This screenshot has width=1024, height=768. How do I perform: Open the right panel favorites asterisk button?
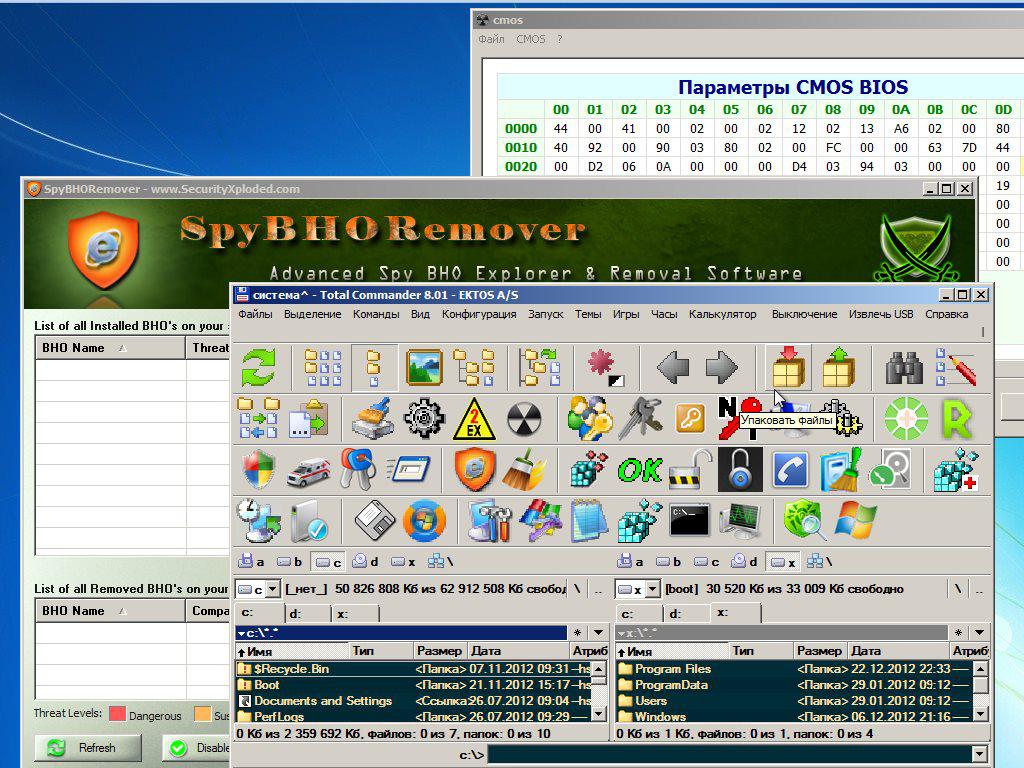[958, 632]
